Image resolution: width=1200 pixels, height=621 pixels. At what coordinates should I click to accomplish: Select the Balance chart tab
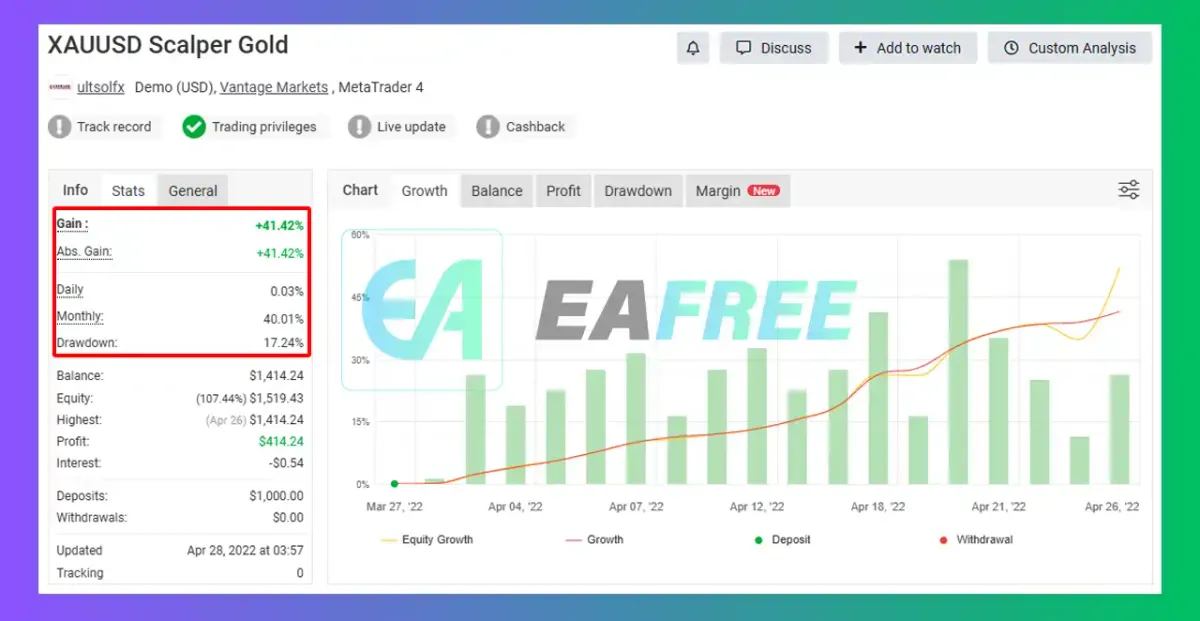pos(497,190)
